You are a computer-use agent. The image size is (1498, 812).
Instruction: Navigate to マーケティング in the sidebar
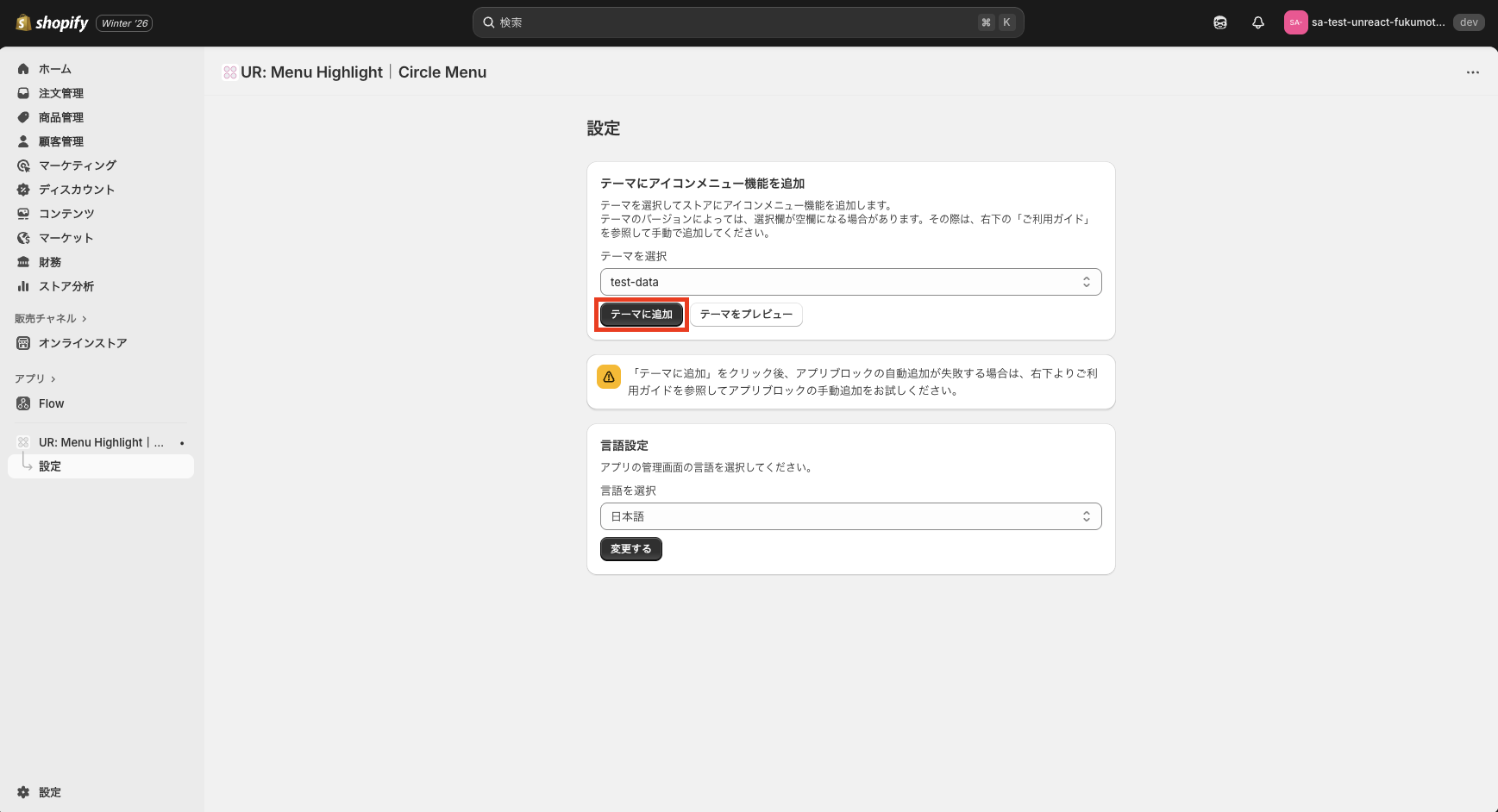76,165
